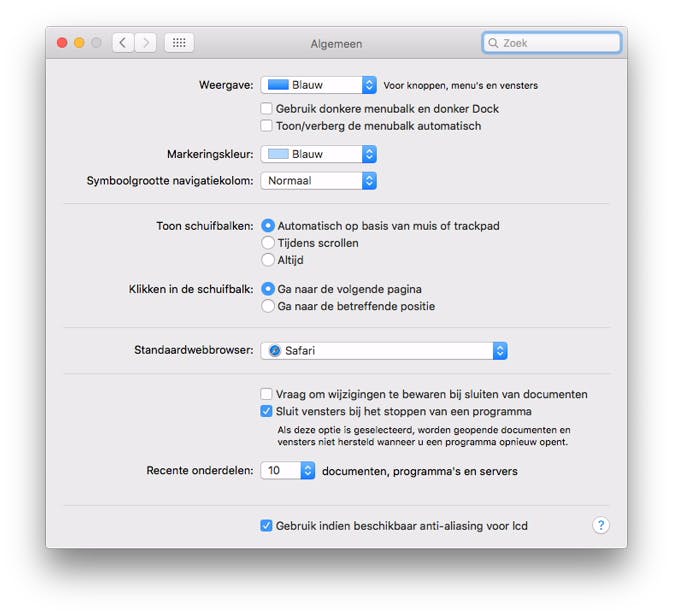The height and width of the screenshot is (616, 674).
Task: Click the Safari compass icon
Action: point(274,351)
